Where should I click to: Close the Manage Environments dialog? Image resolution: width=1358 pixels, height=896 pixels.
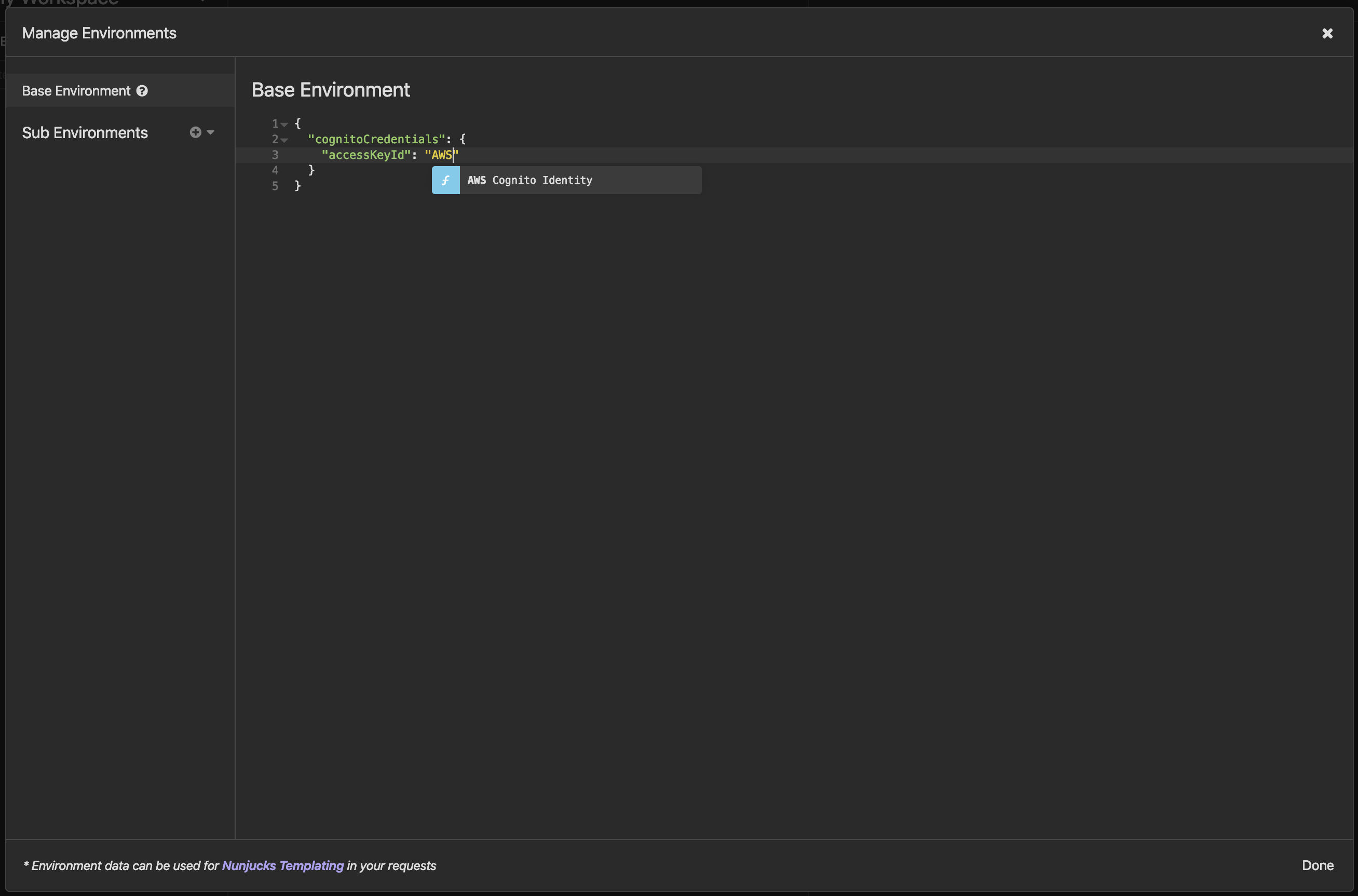coord(1327,33)
